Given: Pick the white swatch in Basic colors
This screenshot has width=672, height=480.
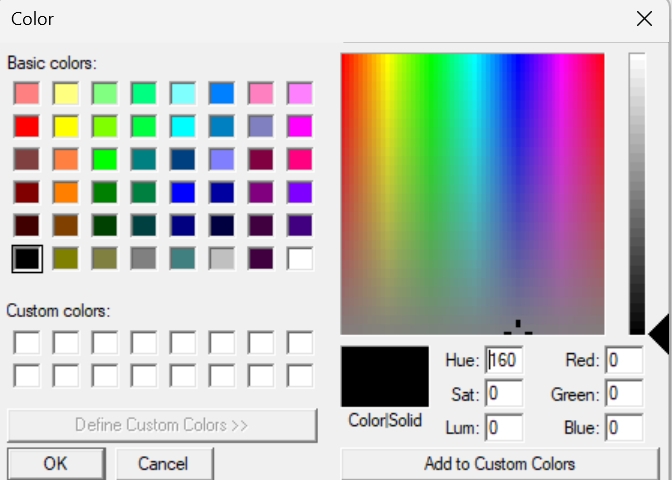Looking at the screenshot, I should 300,258.
